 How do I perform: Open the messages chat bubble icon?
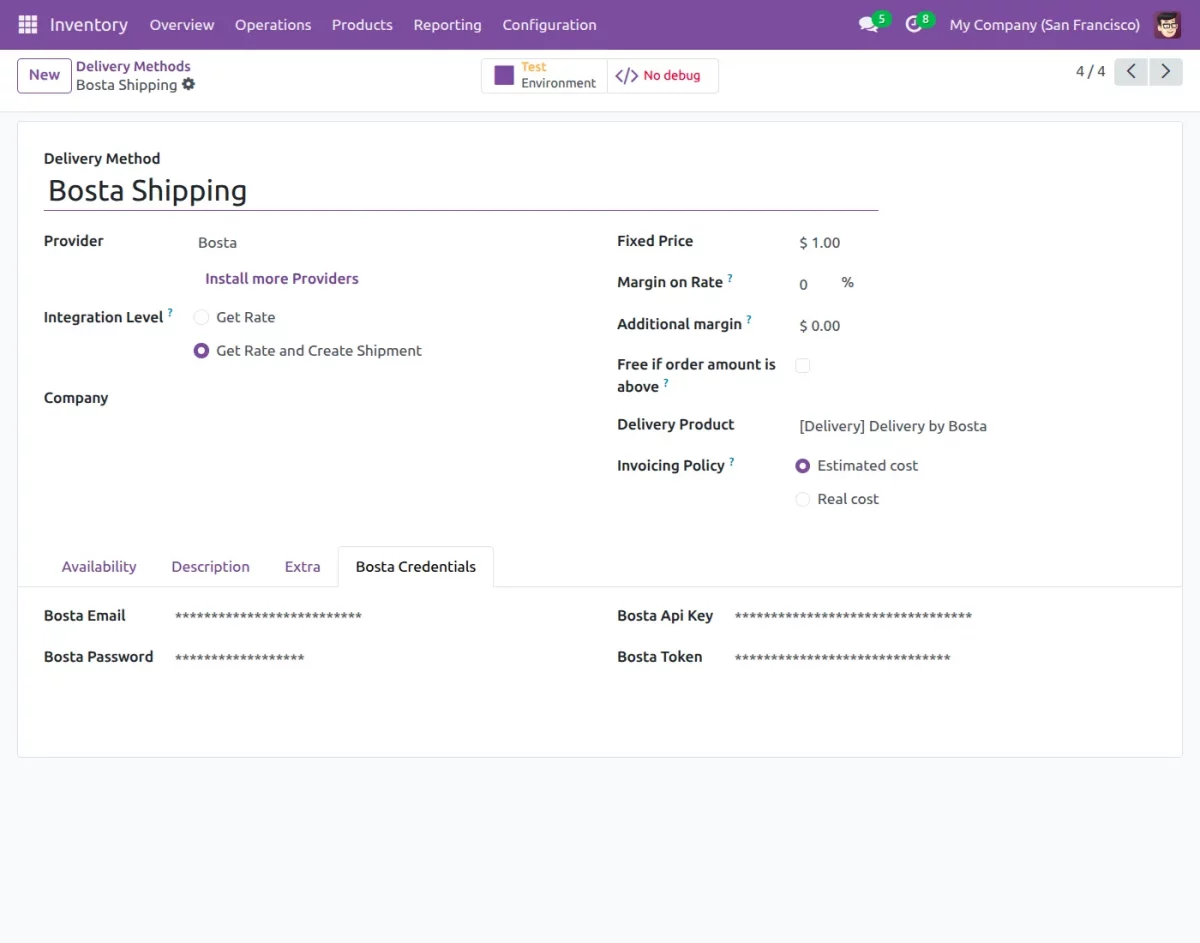tap(868, 25)
